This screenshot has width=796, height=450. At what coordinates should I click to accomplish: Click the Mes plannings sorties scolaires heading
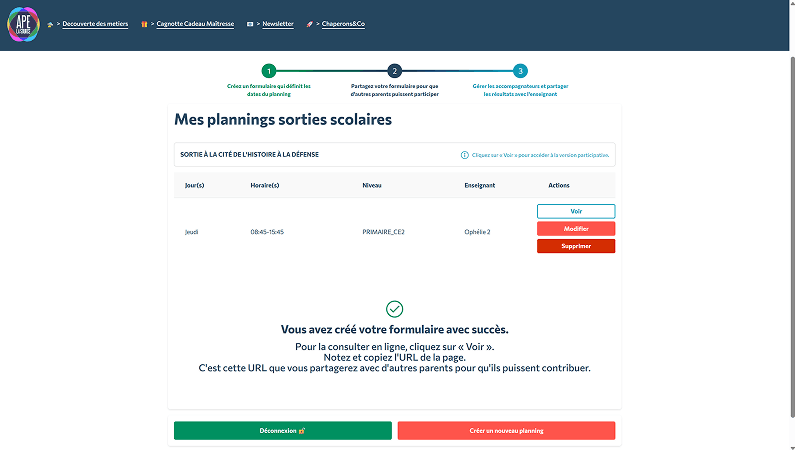click(283, 119)
